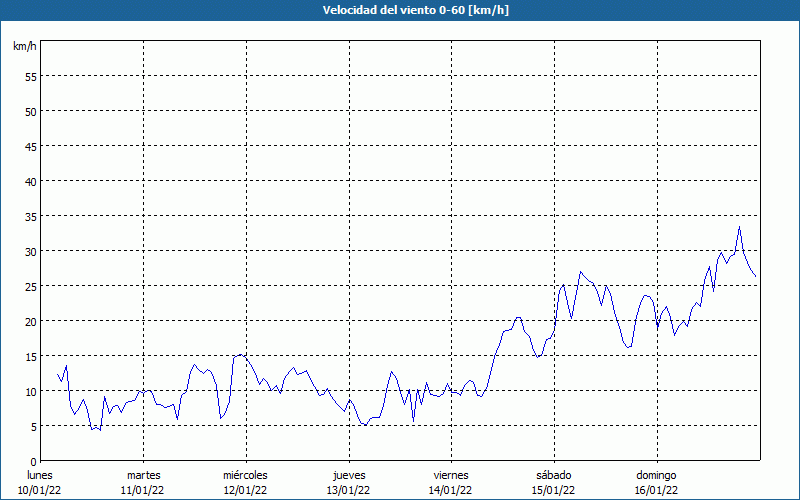Click the 'martes' day label

[143, 475]
